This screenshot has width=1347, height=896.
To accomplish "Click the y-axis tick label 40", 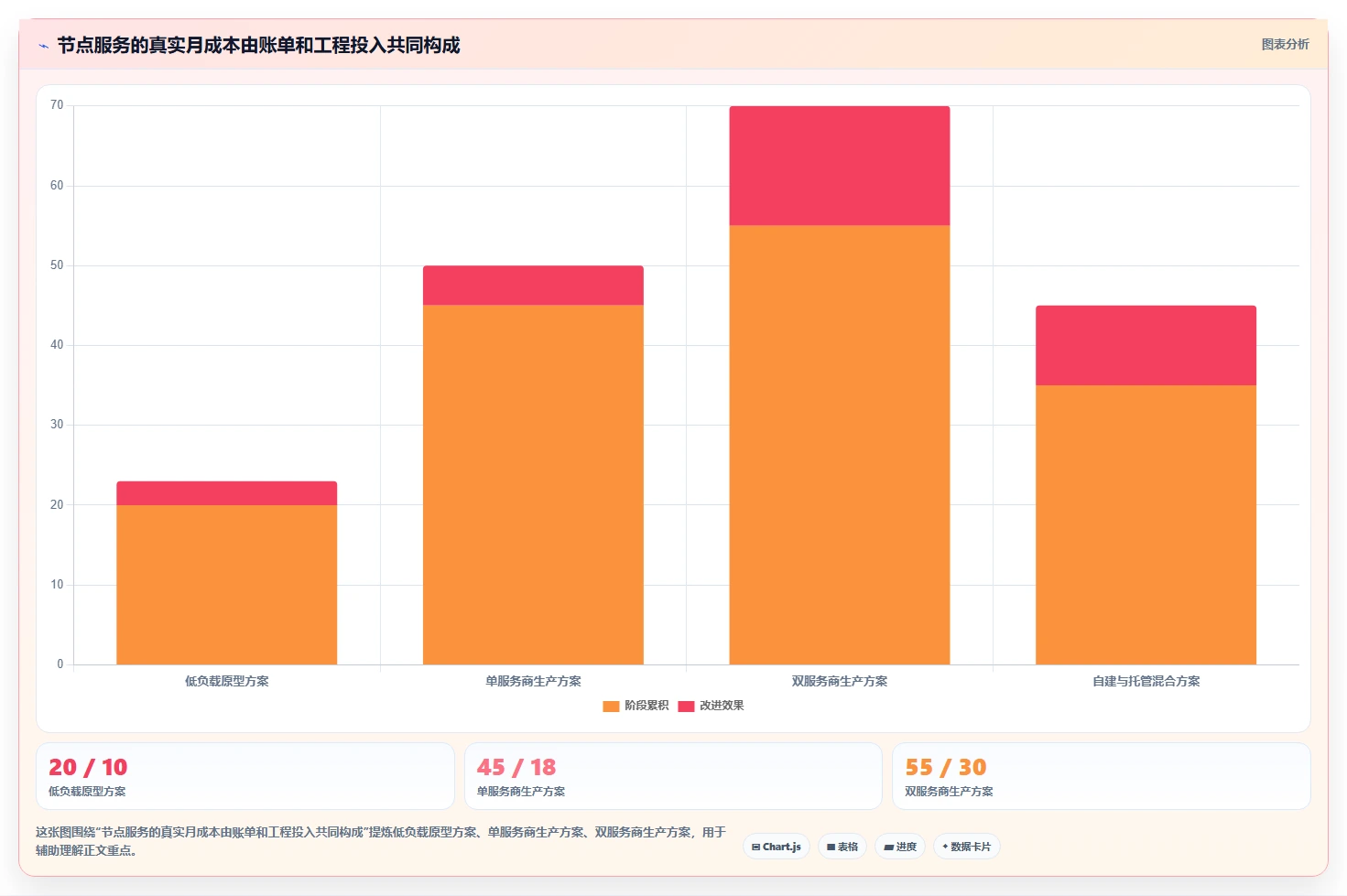I will click(x=57, y=345).
